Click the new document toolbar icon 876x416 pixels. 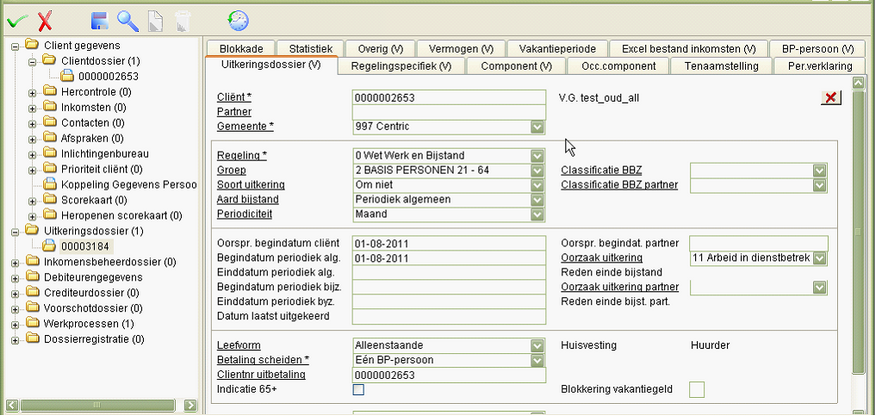point(155,21)
